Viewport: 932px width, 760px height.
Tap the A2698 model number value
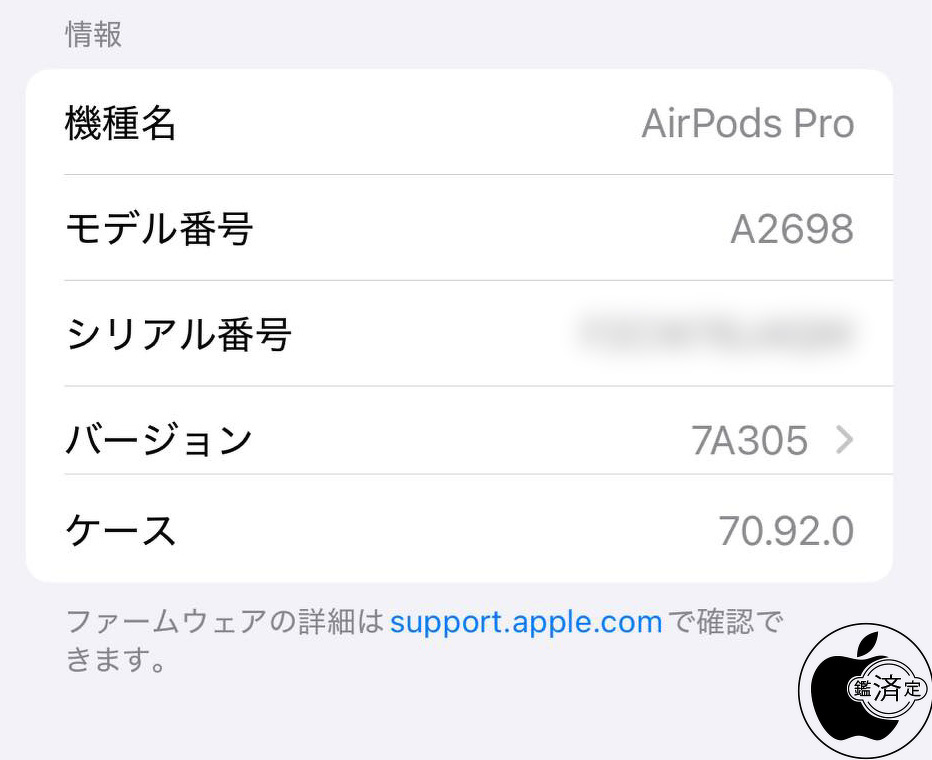[792, 229]
